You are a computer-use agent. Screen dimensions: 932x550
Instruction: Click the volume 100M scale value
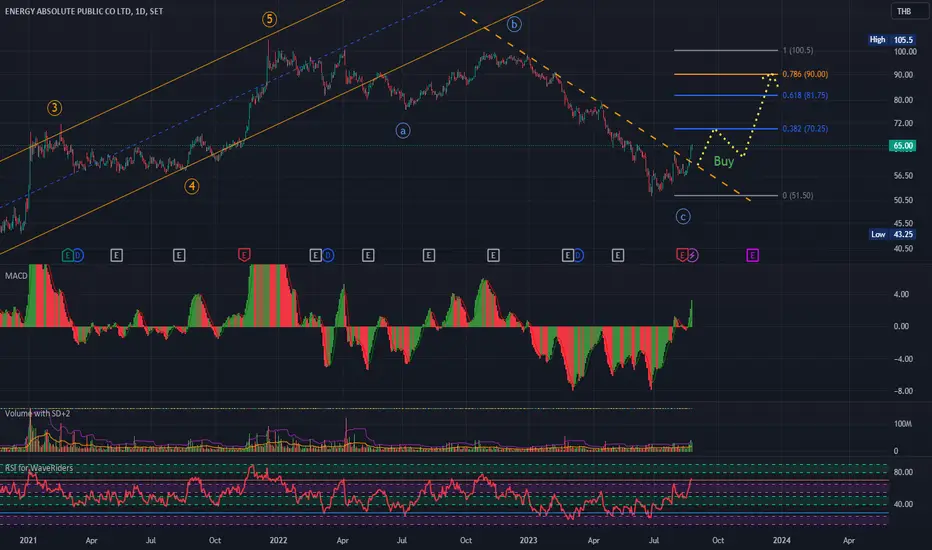pos(903,424)
